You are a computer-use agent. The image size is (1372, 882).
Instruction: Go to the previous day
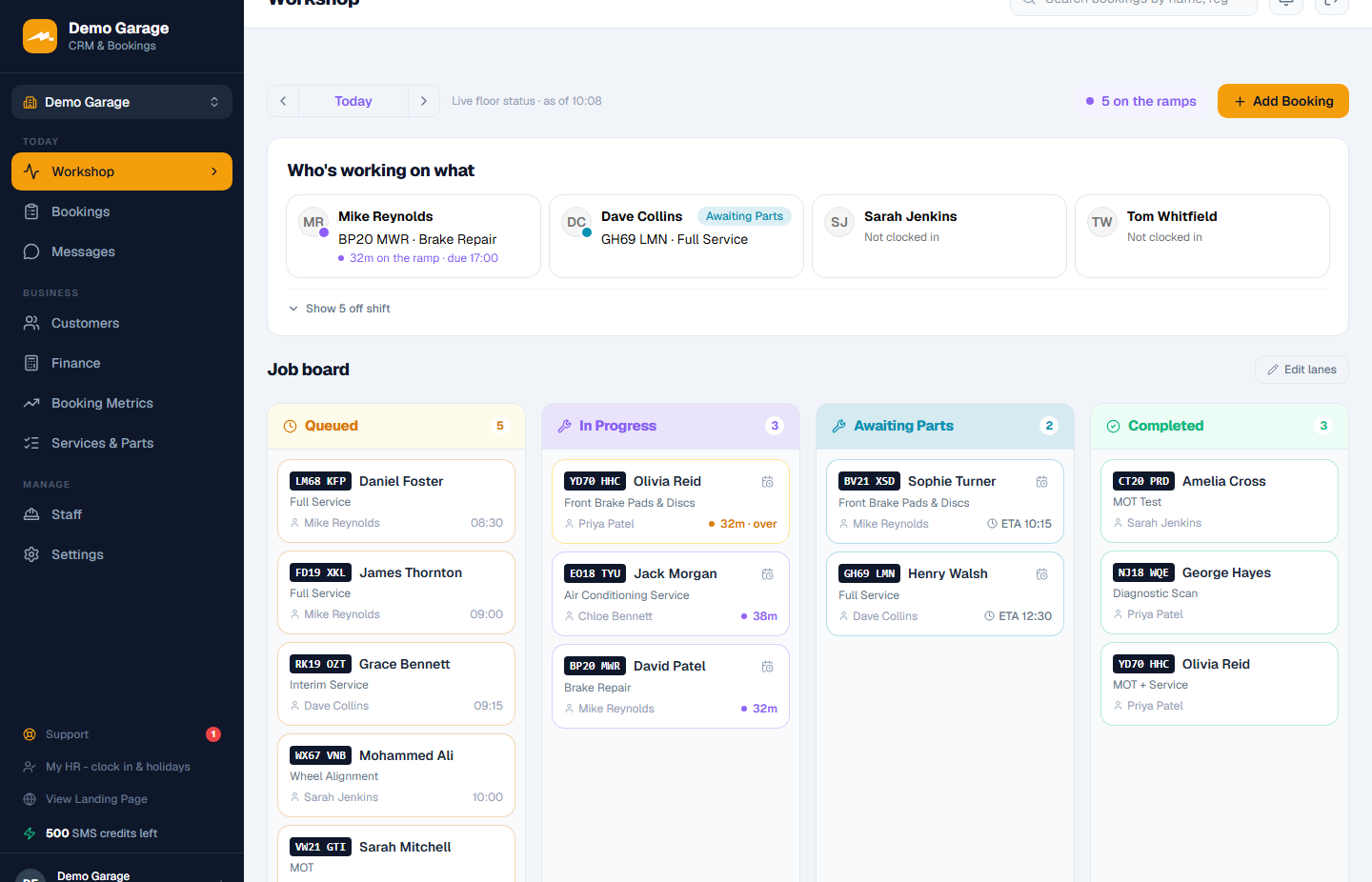pos(283,101)
